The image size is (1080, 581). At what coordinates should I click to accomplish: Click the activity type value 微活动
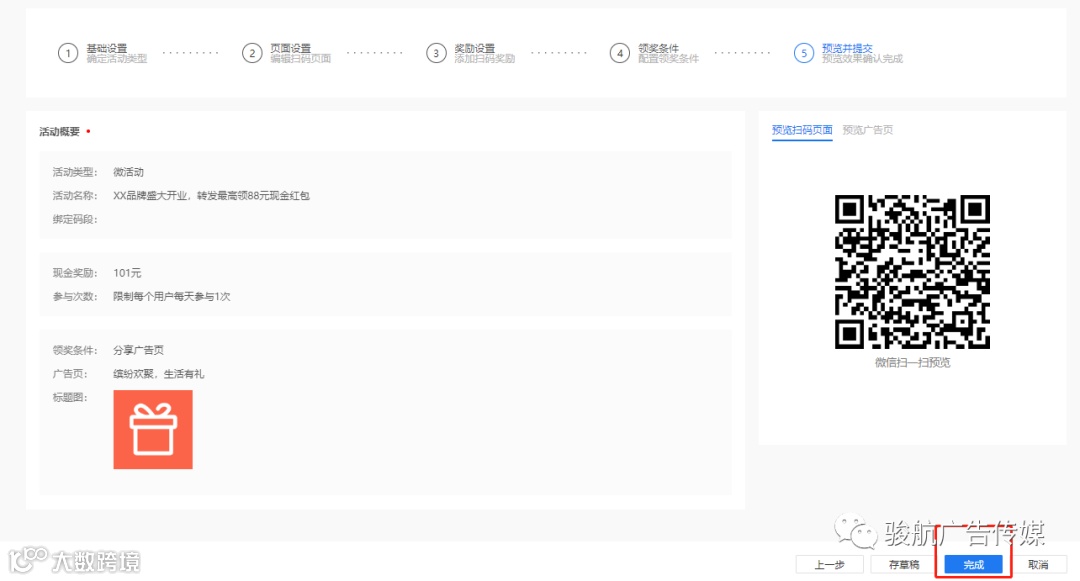coord(128,172)
